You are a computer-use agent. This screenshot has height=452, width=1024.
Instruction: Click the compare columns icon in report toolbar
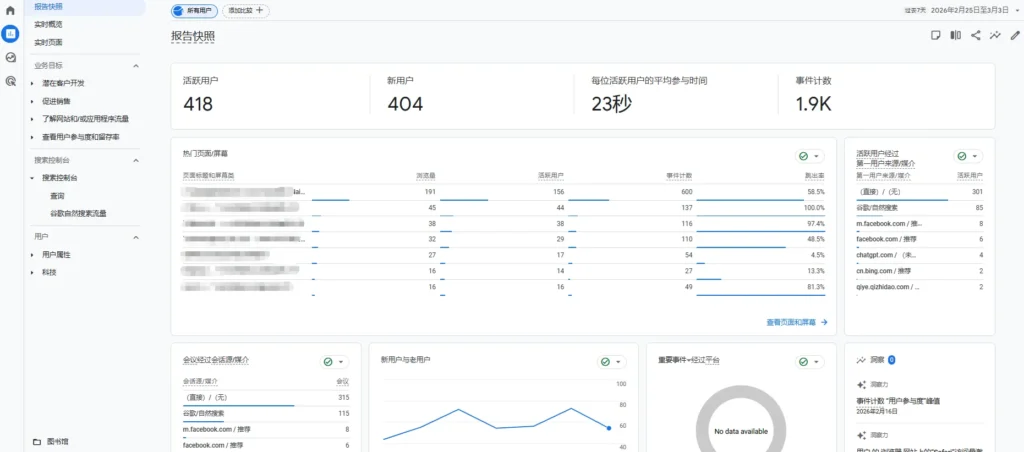pyautogui.click(x=955, y=36)
